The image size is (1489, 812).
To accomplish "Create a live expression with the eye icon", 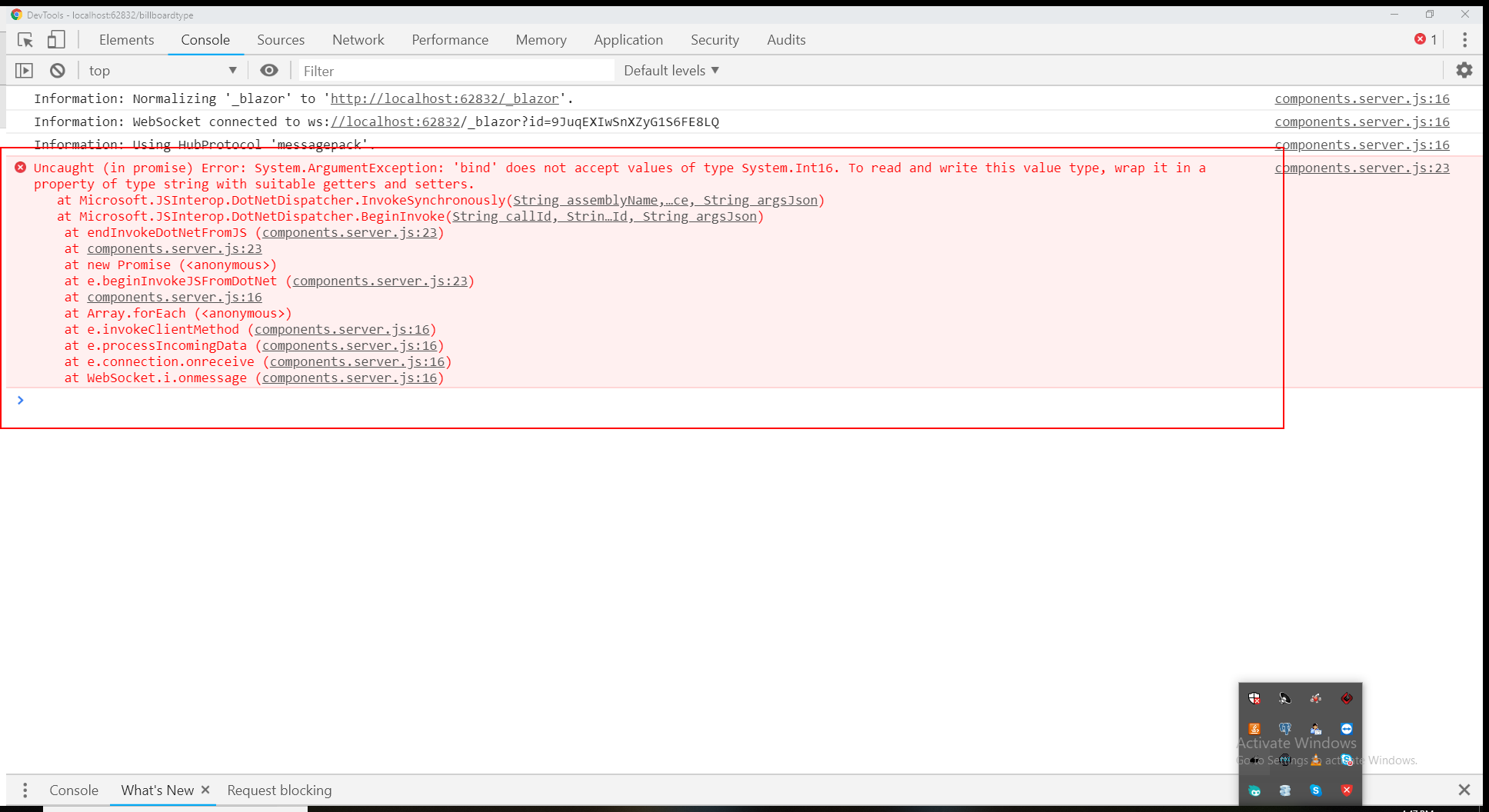I will pyautogui.click(x=268, y=70).
